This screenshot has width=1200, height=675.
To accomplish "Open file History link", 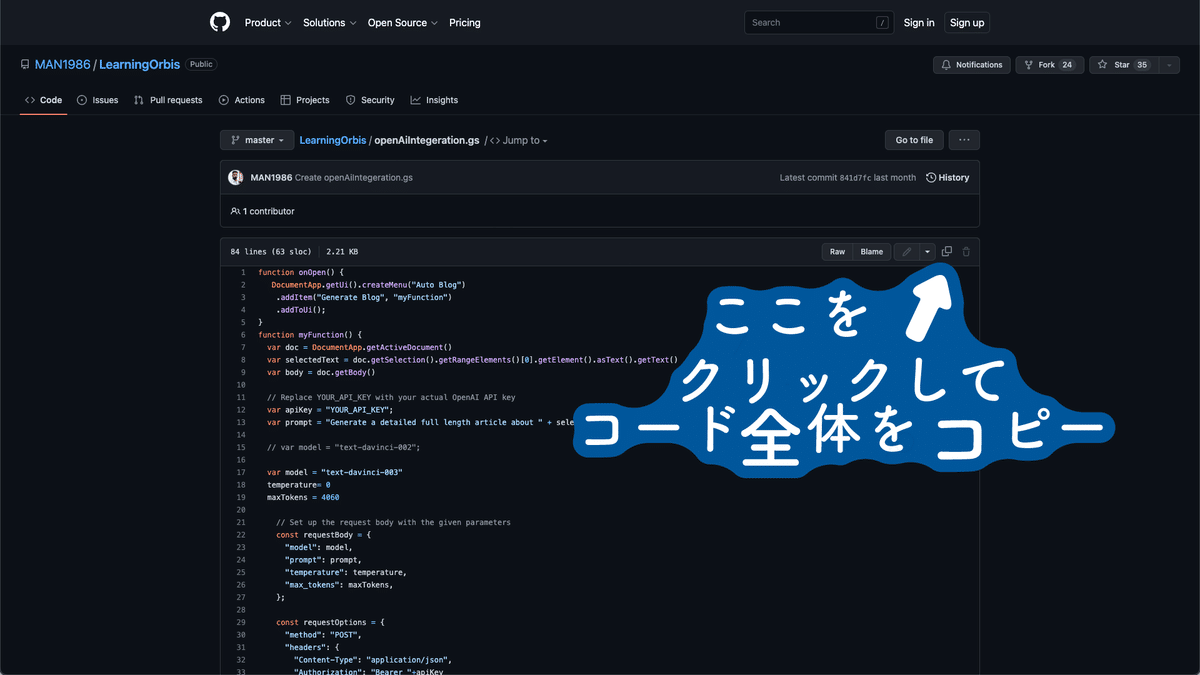I will (x=947, y=177).
